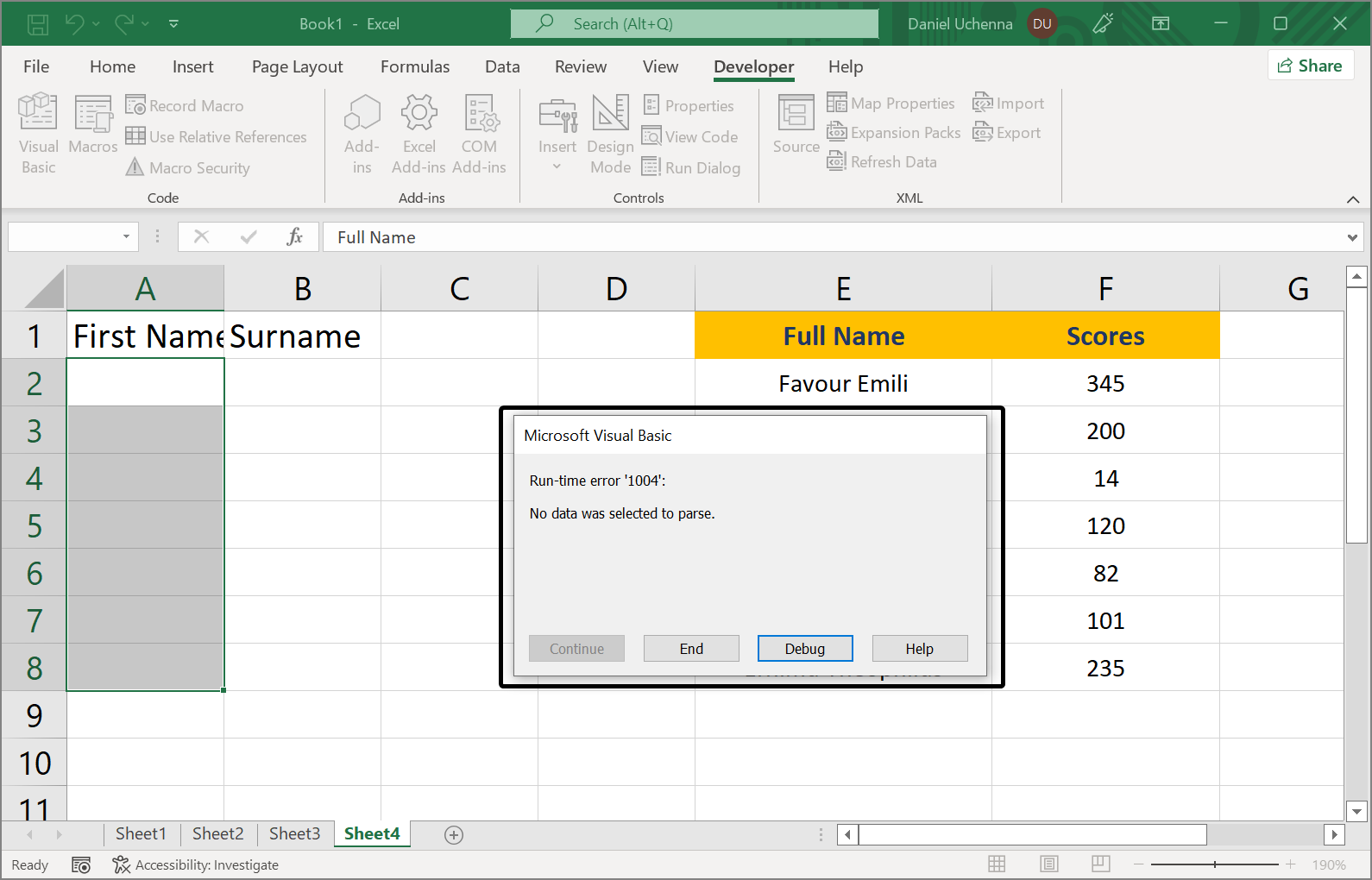The height and width of the screenshot is (880, 1372).
Task: Click End in the runtime error dialog
Action: pyautogui.click(x=691, y=649)
